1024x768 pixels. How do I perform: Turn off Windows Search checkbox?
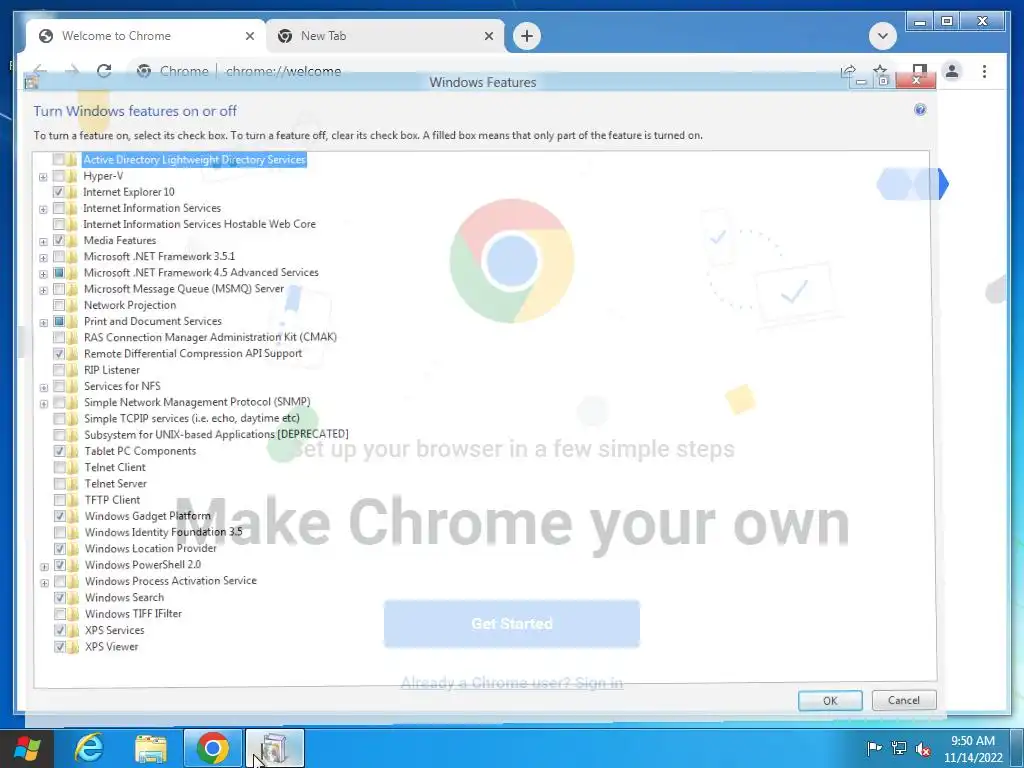click(59, 598)
